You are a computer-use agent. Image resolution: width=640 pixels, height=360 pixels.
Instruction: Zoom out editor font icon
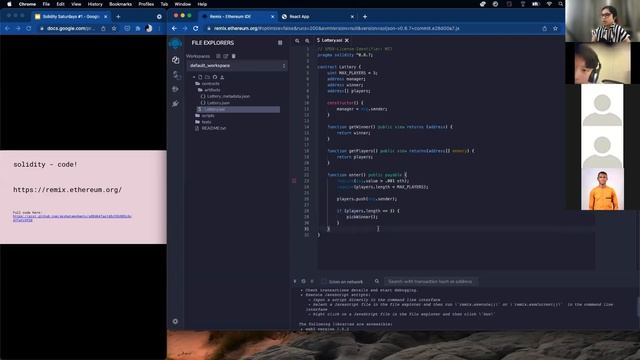click(x=297, y=41)
